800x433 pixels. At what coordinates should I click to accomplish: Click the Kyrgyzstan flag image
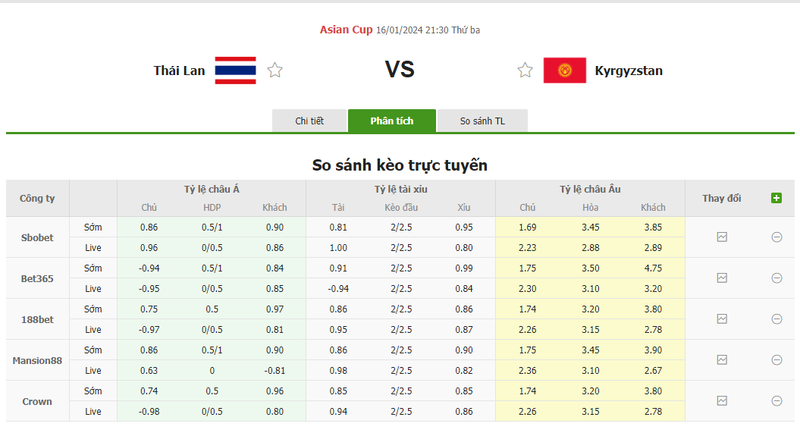pyautogui.click(x=565, y=70)
